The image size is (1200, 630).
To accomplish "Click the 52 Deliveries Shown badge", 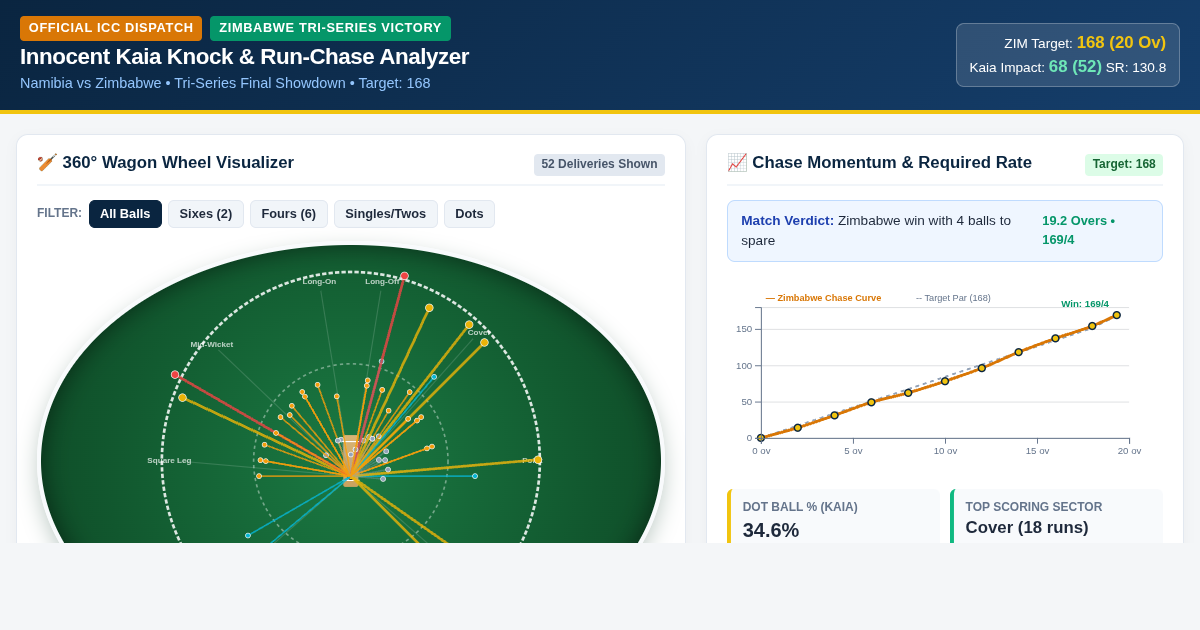I will [599, 165].
